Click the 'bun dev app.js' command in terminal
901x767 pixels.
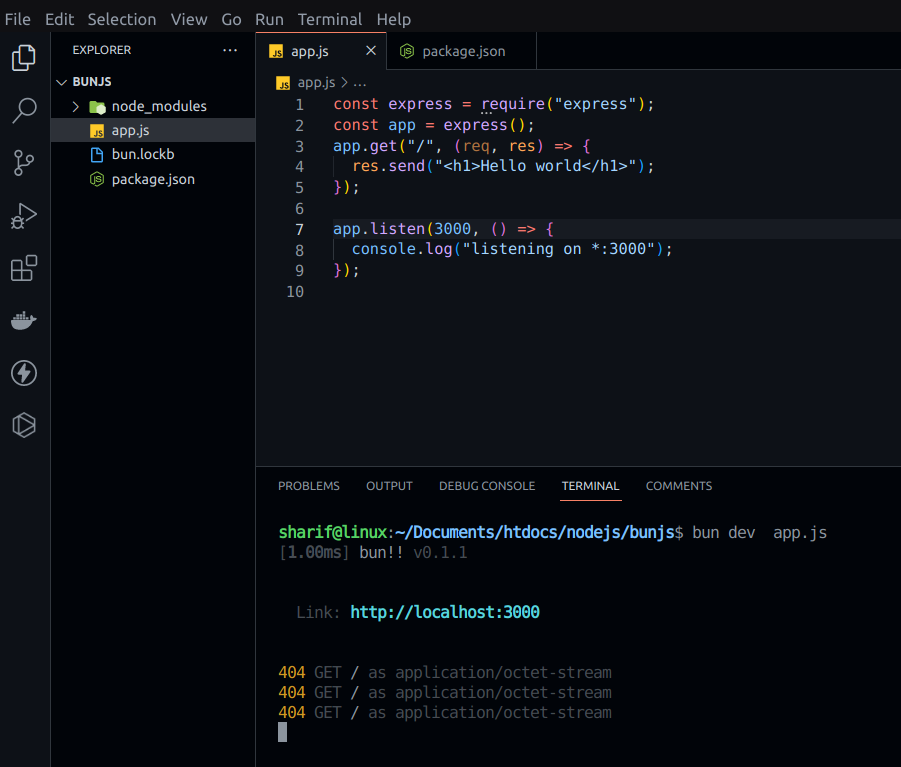click(x=759, y=533)
